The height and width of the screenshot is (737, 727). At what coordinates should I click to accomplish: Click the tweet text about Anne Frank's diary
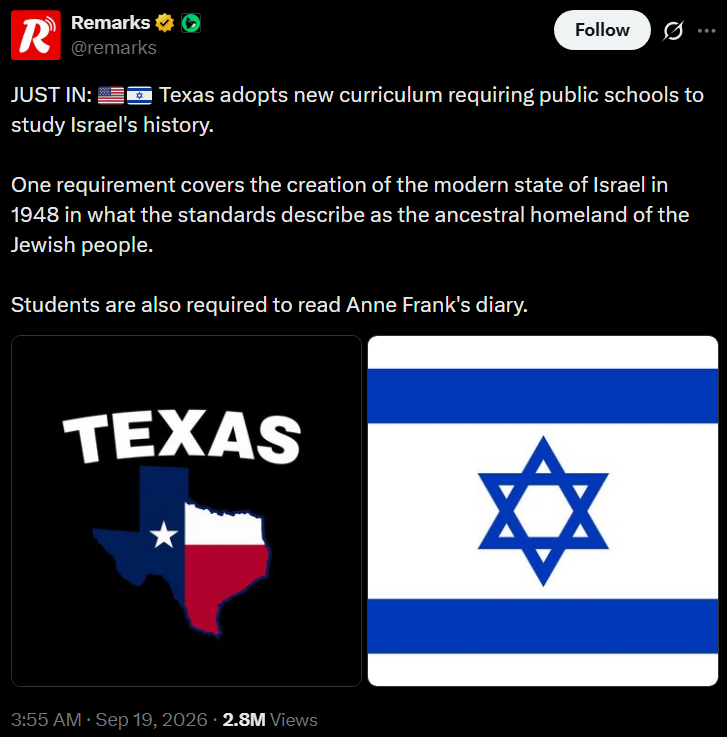[269, 305]
